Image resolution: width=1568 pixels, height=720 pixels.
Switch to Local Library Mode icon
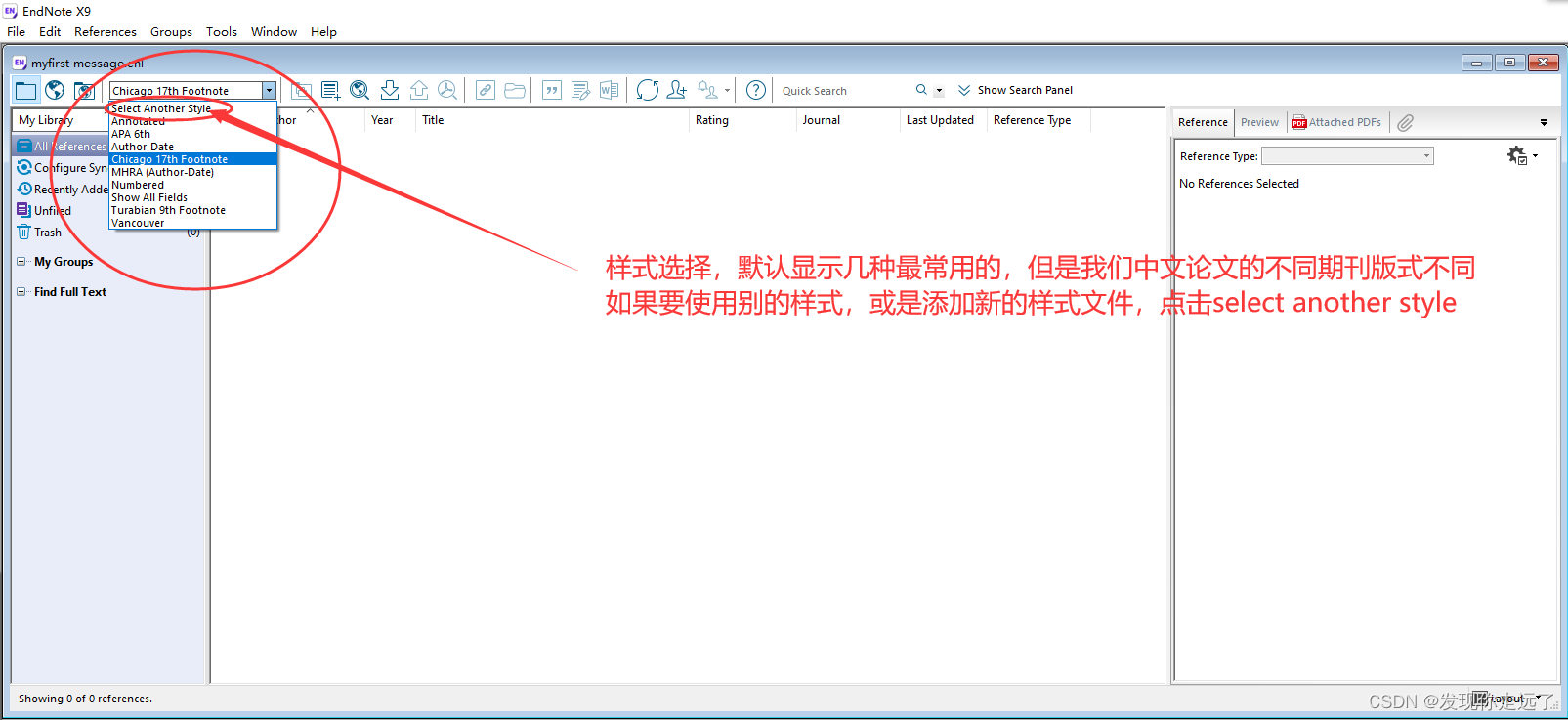coord(25,91)
